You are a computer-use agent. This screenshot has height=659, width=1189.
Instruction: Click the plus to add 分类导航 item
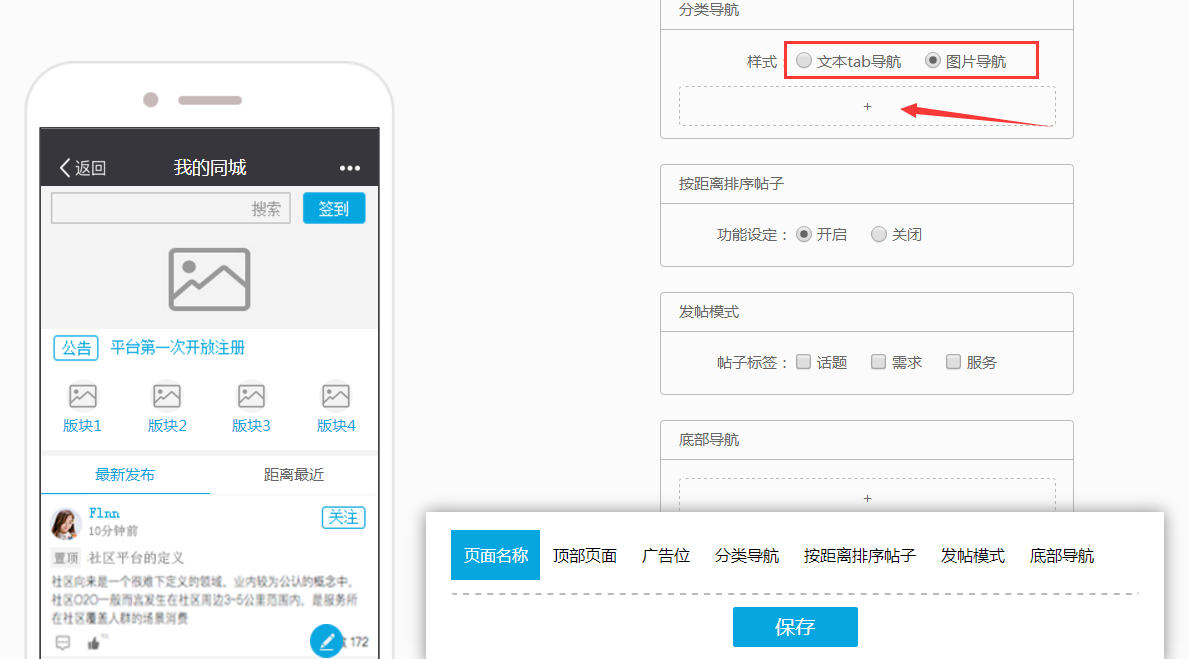867,106
